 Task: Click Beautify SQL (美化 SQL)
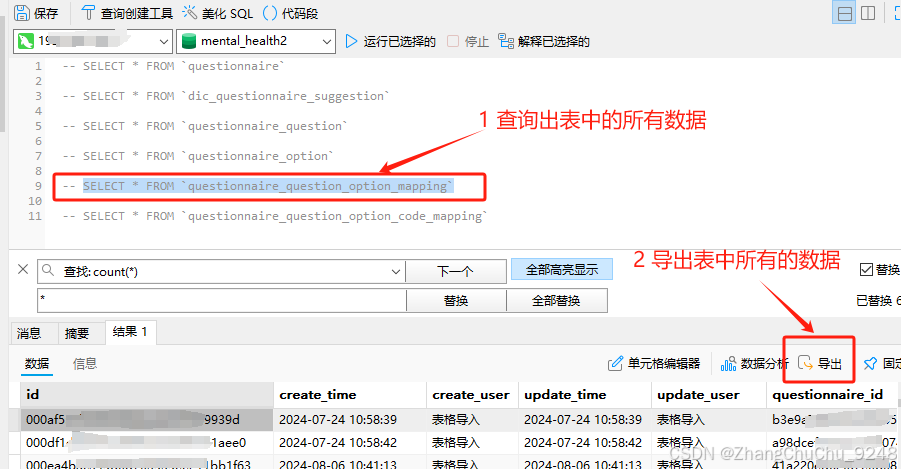click(x=218, y=13)
